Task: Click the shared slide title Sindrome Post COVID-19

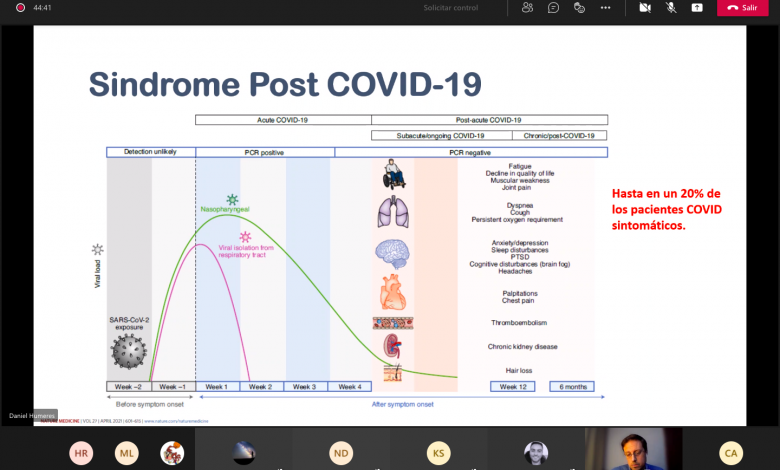Action: point(284,84)
